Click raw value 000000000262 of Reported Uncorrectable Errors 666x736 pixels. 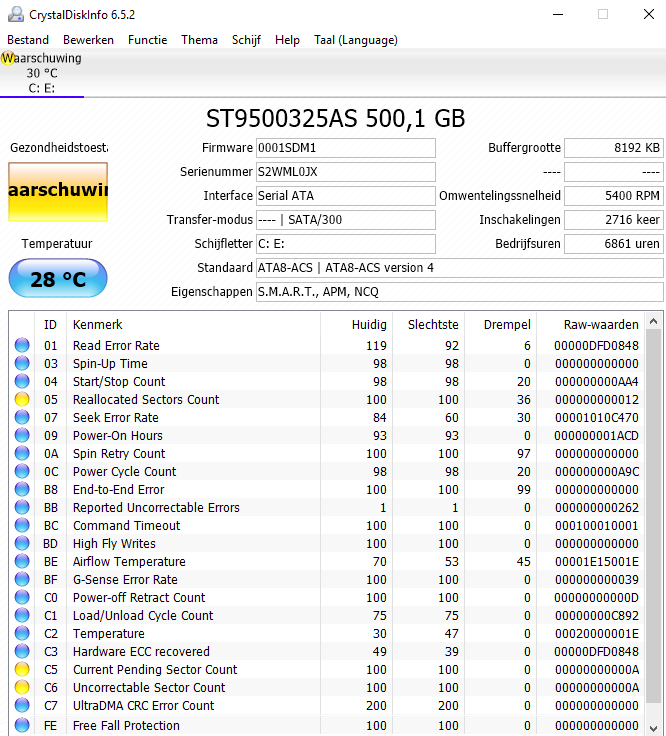pos(597,507)
